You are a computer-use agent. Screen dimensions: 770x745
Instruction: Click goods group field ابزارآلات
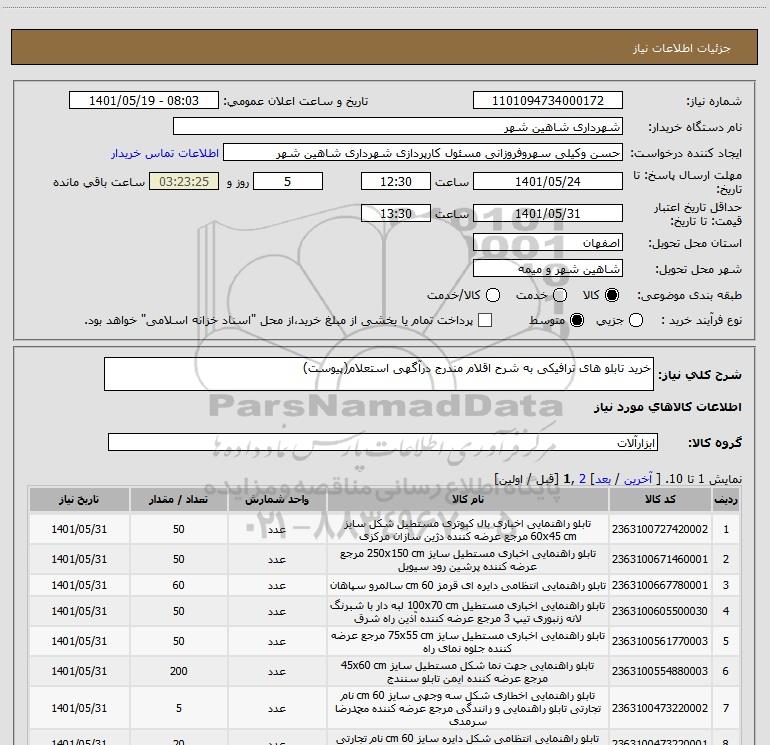383,442
